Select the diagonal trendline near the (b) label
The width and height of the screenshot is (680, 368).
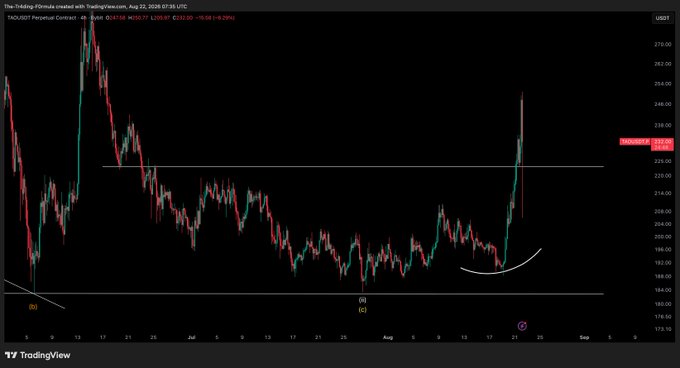click(x=48, y=300)
